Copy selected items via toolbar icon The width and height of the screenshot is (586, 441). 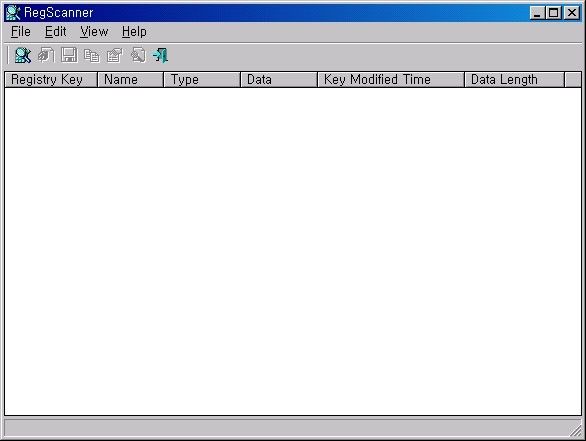point(92,55)
